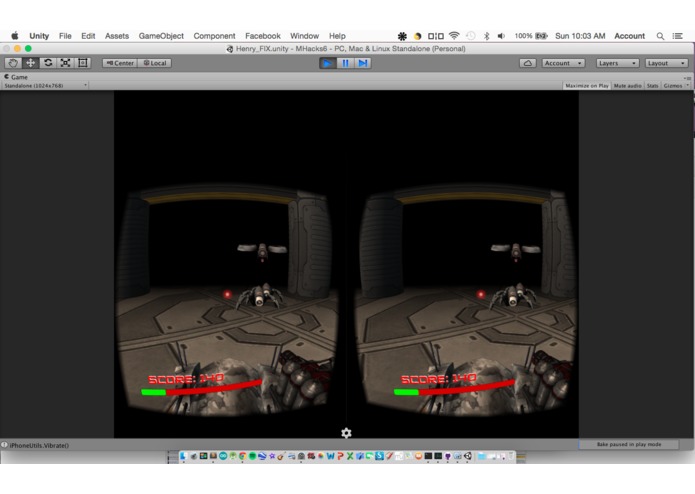Open the Layers dropdown
Screen dimensions: 695x494
point(617,63)
